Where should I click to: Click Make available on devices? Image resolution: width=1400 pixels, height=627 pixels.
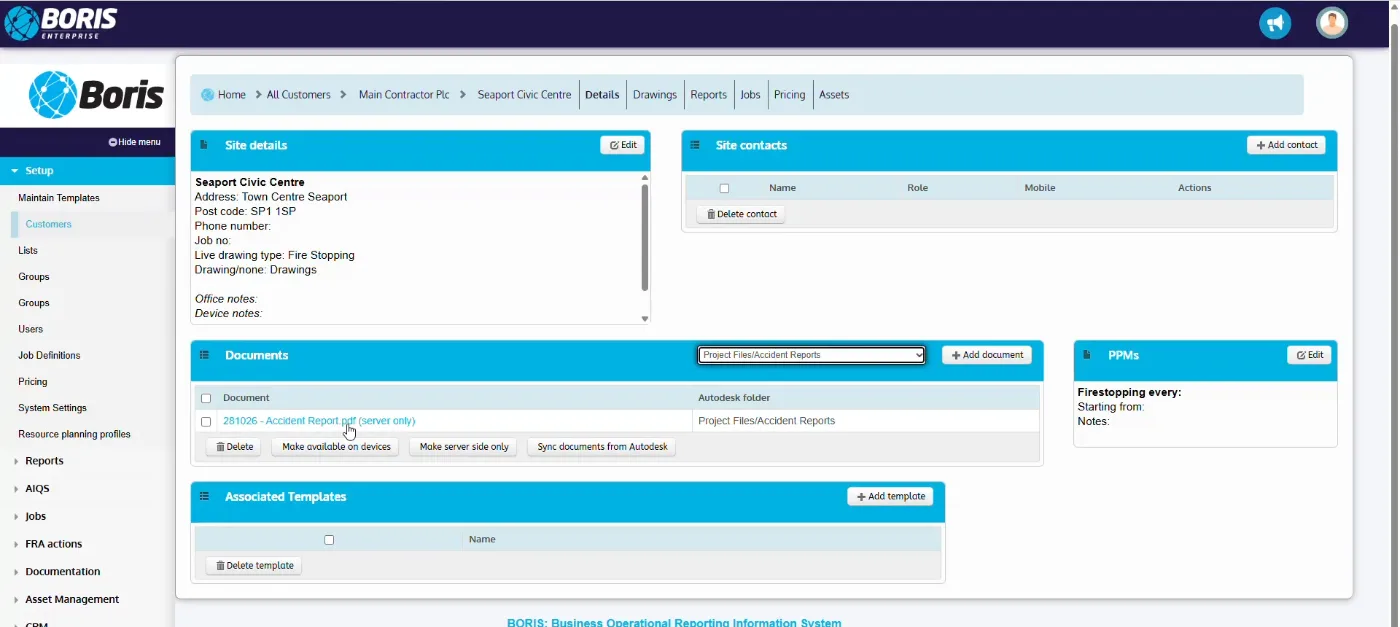coord(336,447)
